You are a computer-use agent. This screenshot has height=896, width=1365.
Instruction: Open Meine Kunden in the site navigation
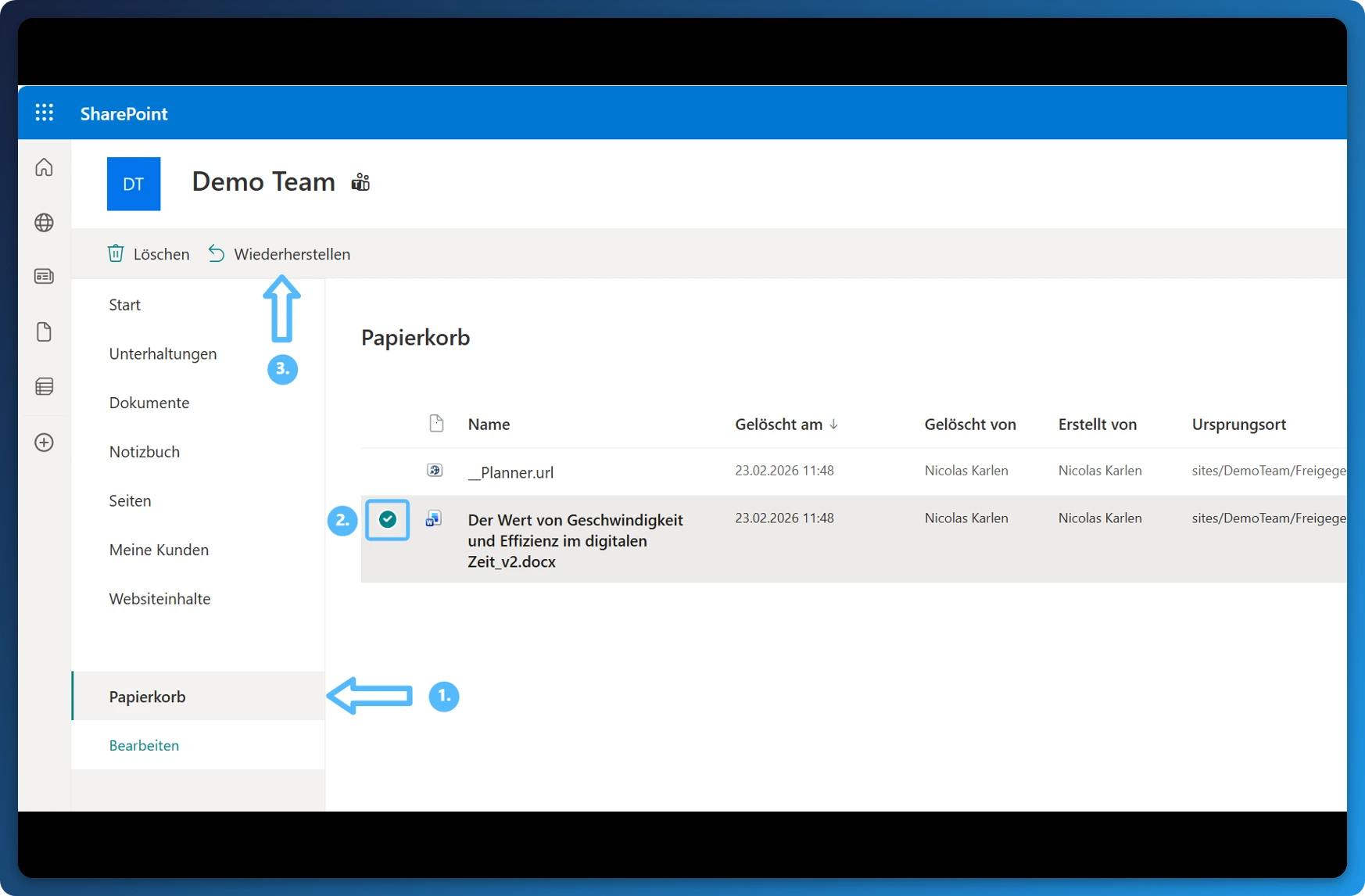point(159,550)
